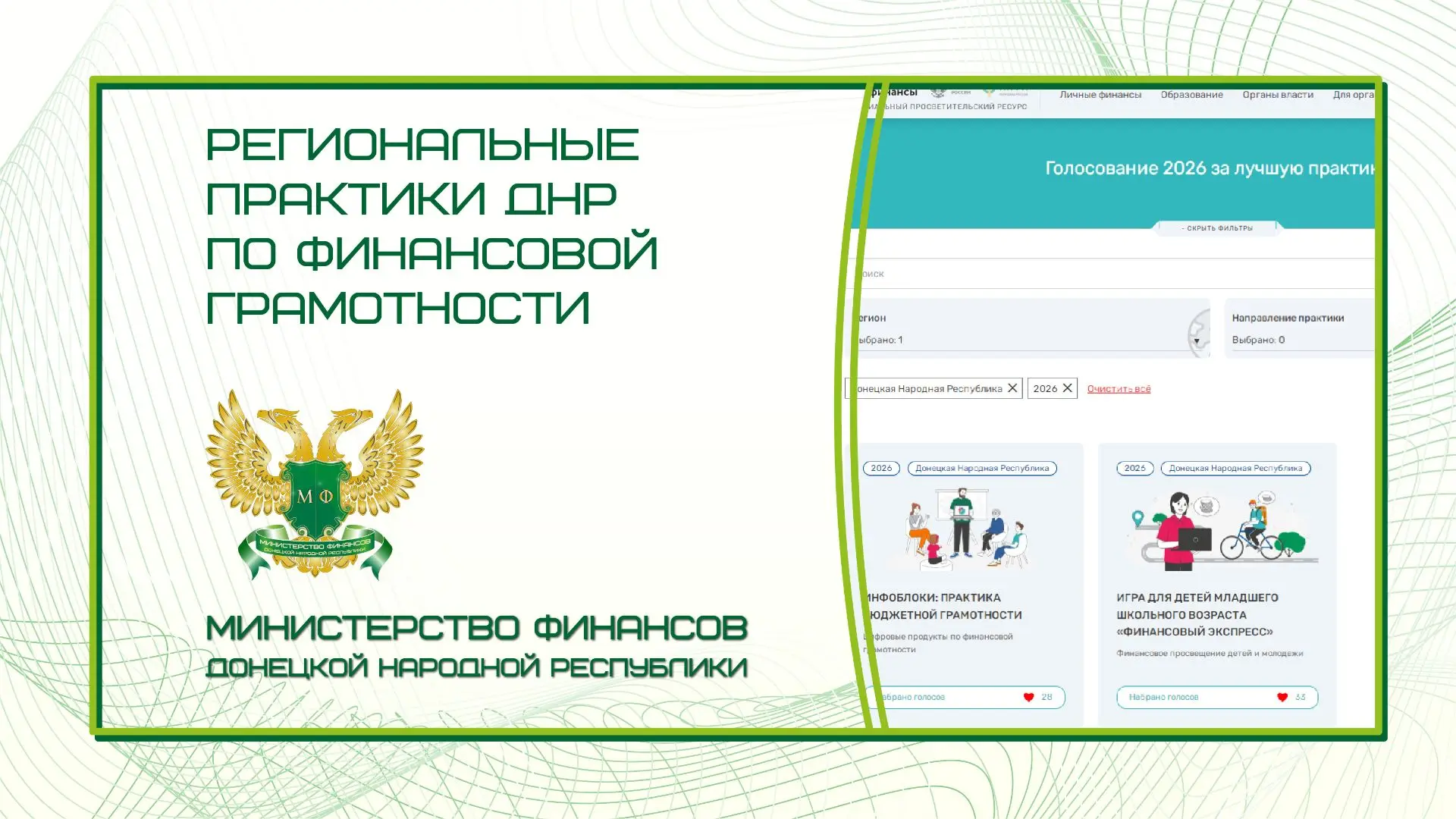The width and height of the screenshot is (1456, 819).
Task: Click the 28 vote count on the Инфоблоки card
Action: coord(1046,698)
